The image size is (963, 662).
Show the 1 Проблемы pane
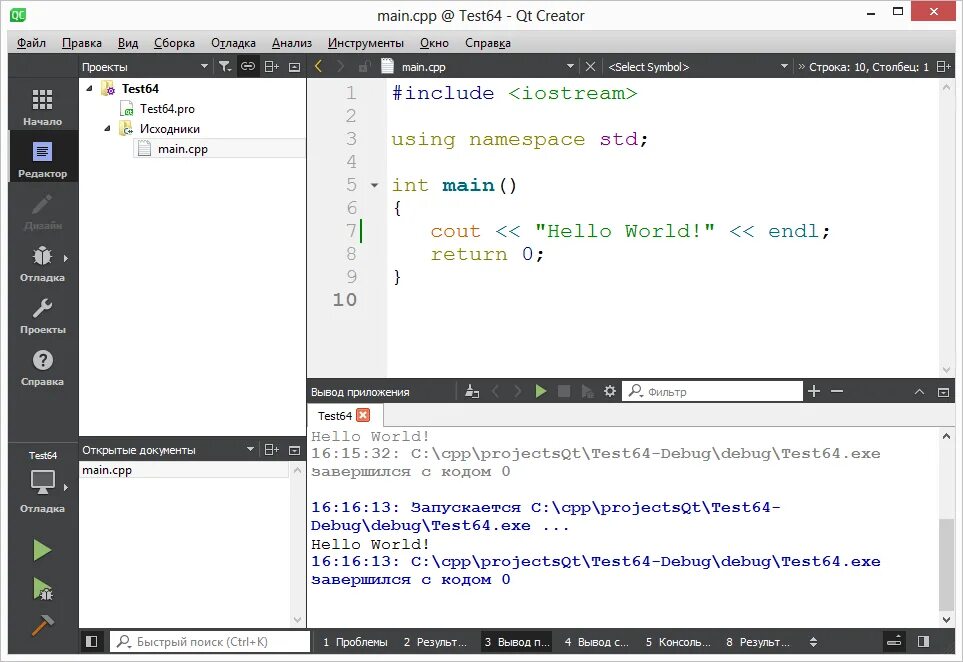coord(356,642)
